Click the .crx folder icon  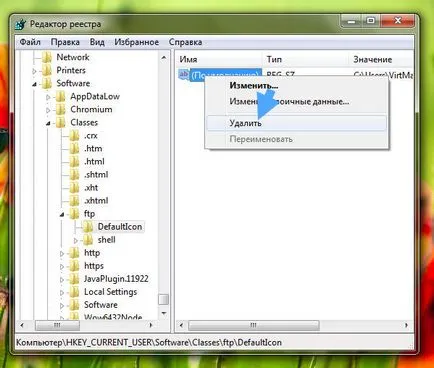click(74, 136)
